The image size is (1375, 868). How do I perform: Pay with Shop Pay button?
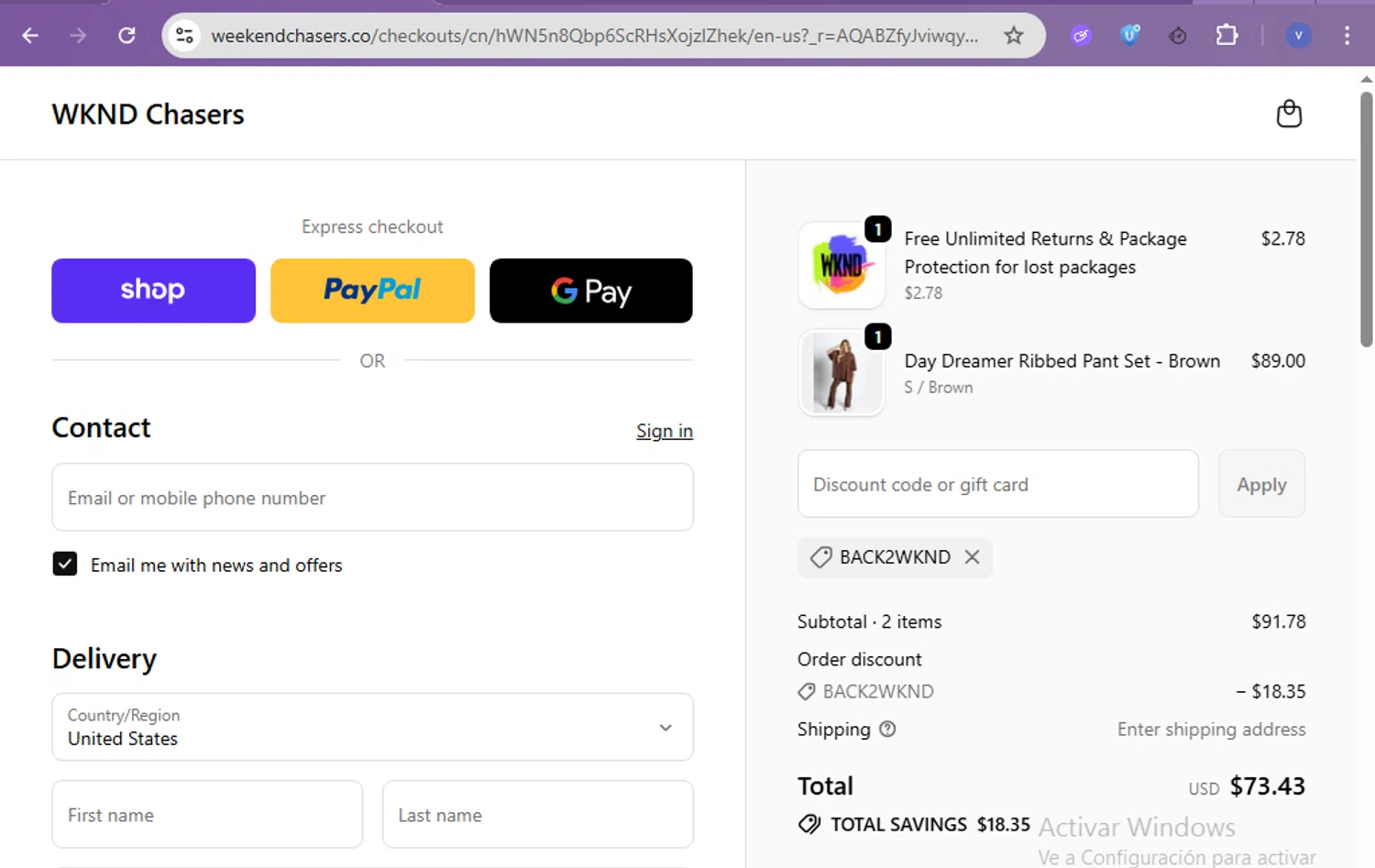point(153,291)
